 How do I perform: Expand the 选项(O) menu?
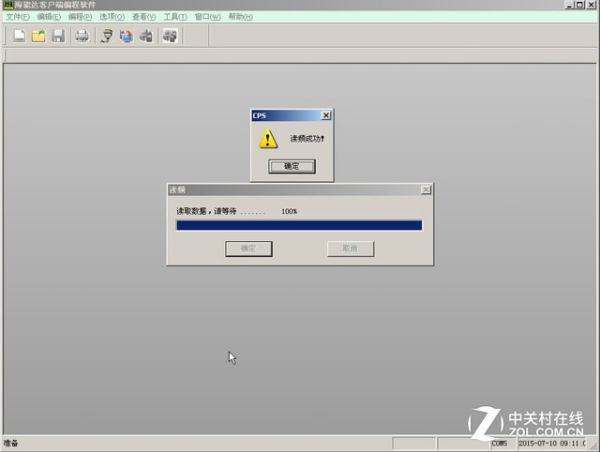[x=113, y=17]
